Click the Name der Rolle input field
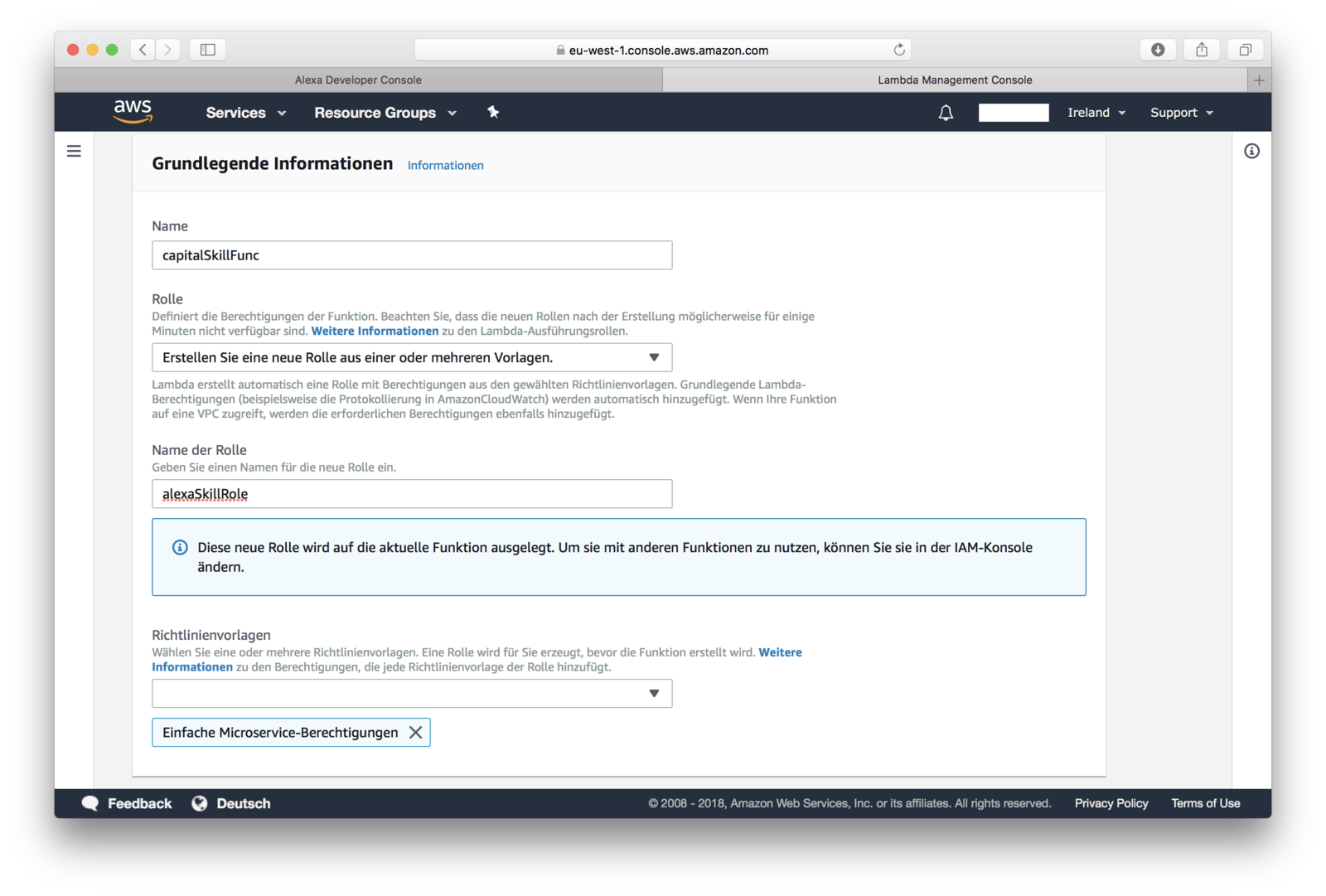 click(412, 494)
